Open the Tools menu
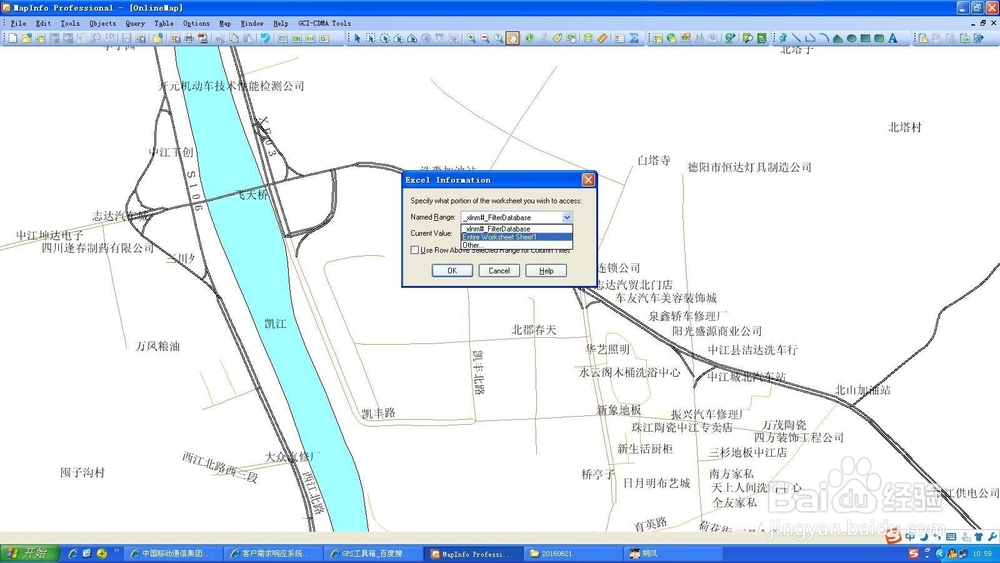 tap(70, 23)
